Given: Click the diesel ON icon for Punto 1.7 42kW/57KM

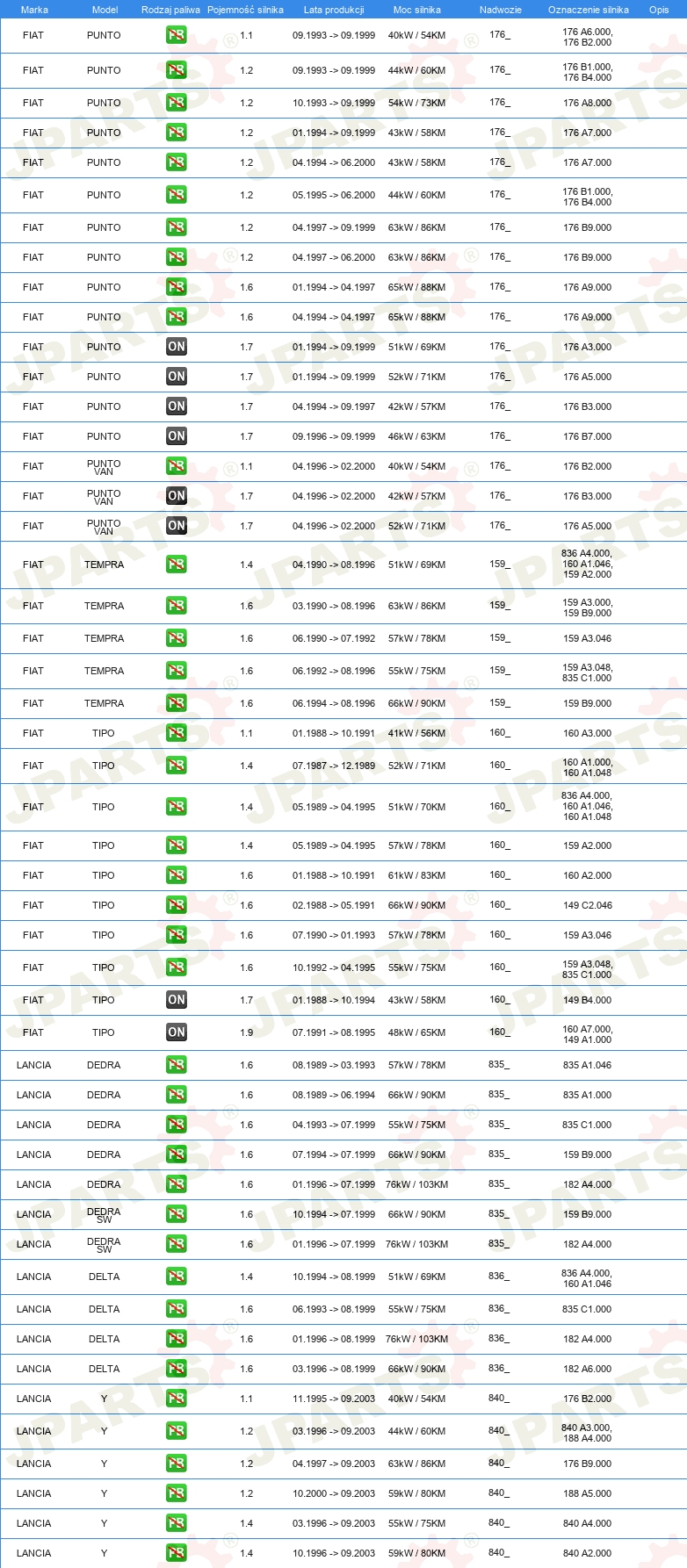Looking at the screenshot, I should coord(177,406).
